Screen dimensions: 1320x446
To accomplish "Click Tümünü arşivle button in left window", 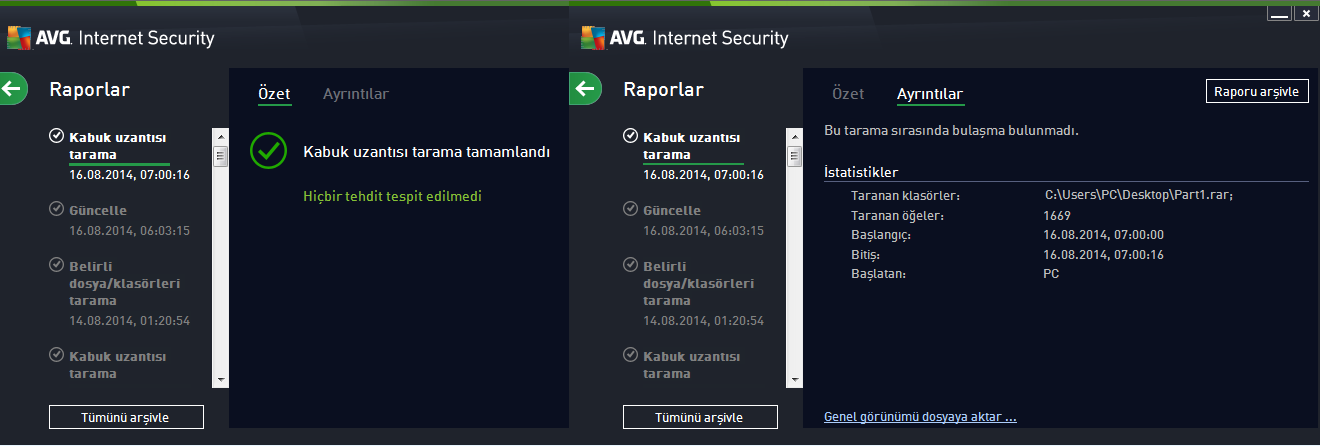I will coord(126,417).
